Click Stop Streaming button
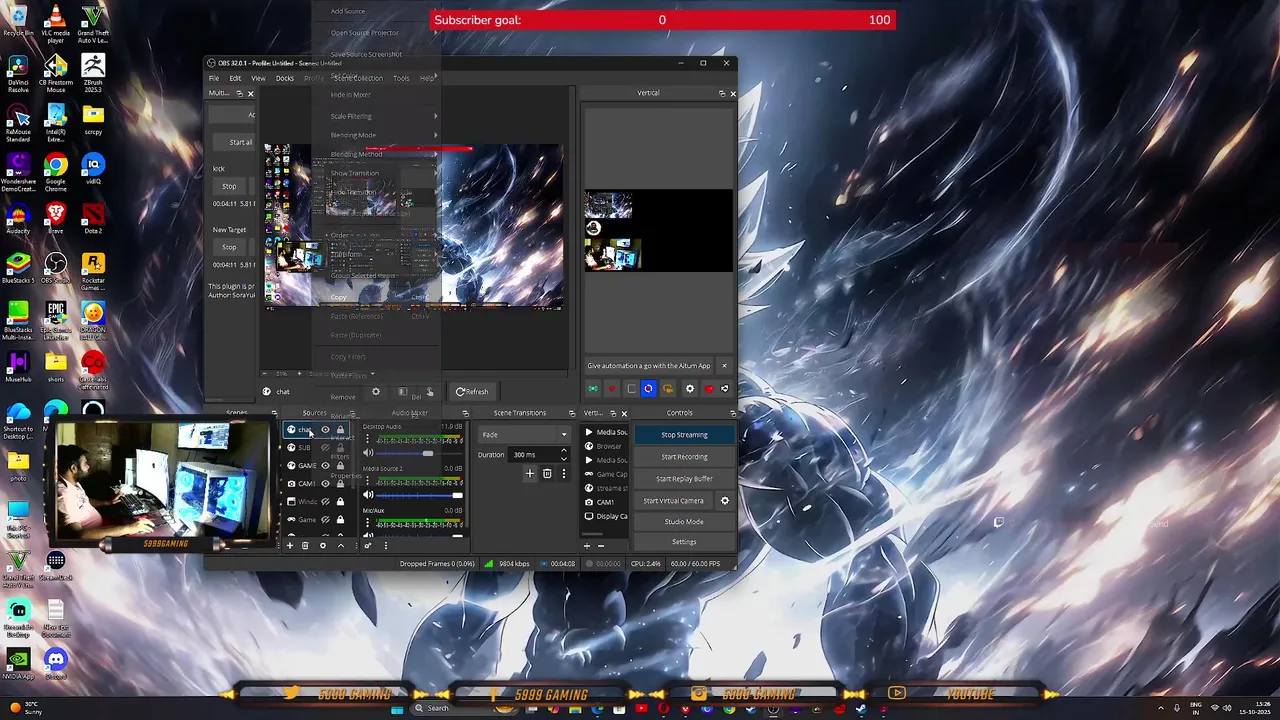Image resolution: width=1280 pixels, height=720 pixels. pyautogui.click(x=684, y=435)
